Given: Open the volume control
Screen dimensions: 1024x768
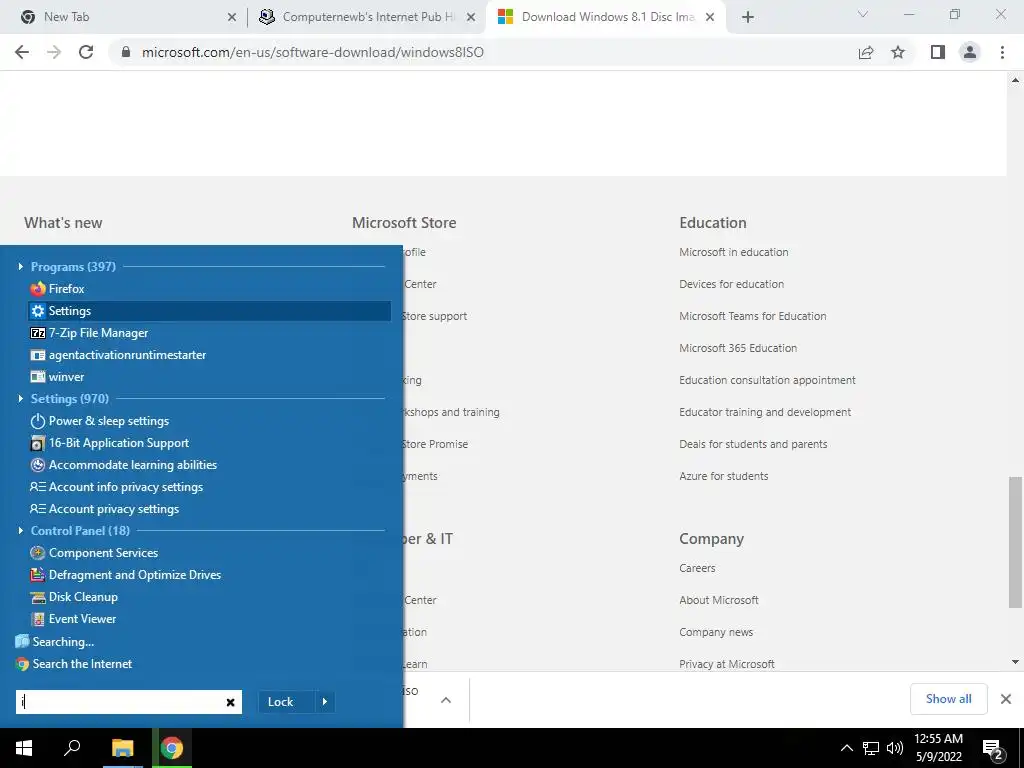Looking at the screenshot, I should click(x=895, y=748).
